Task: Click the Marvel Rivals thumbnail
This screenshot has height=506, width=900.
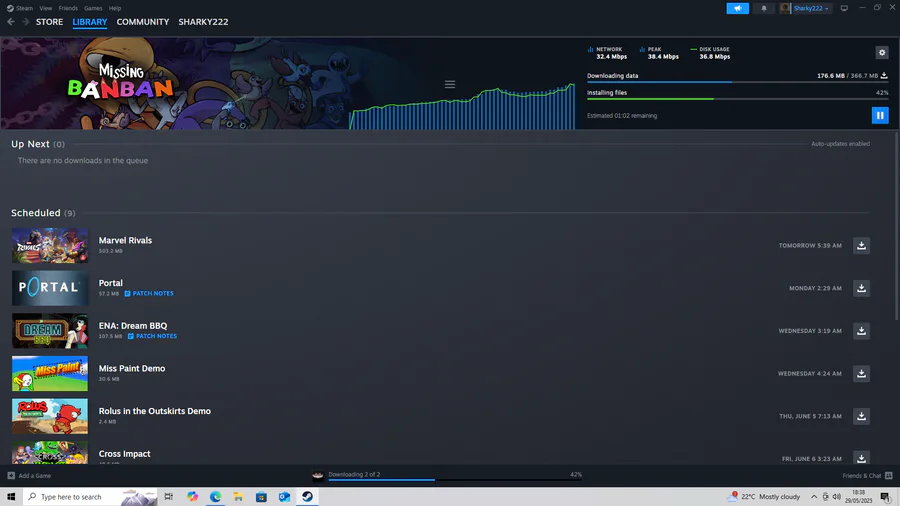Action: [x=50, y=246]
